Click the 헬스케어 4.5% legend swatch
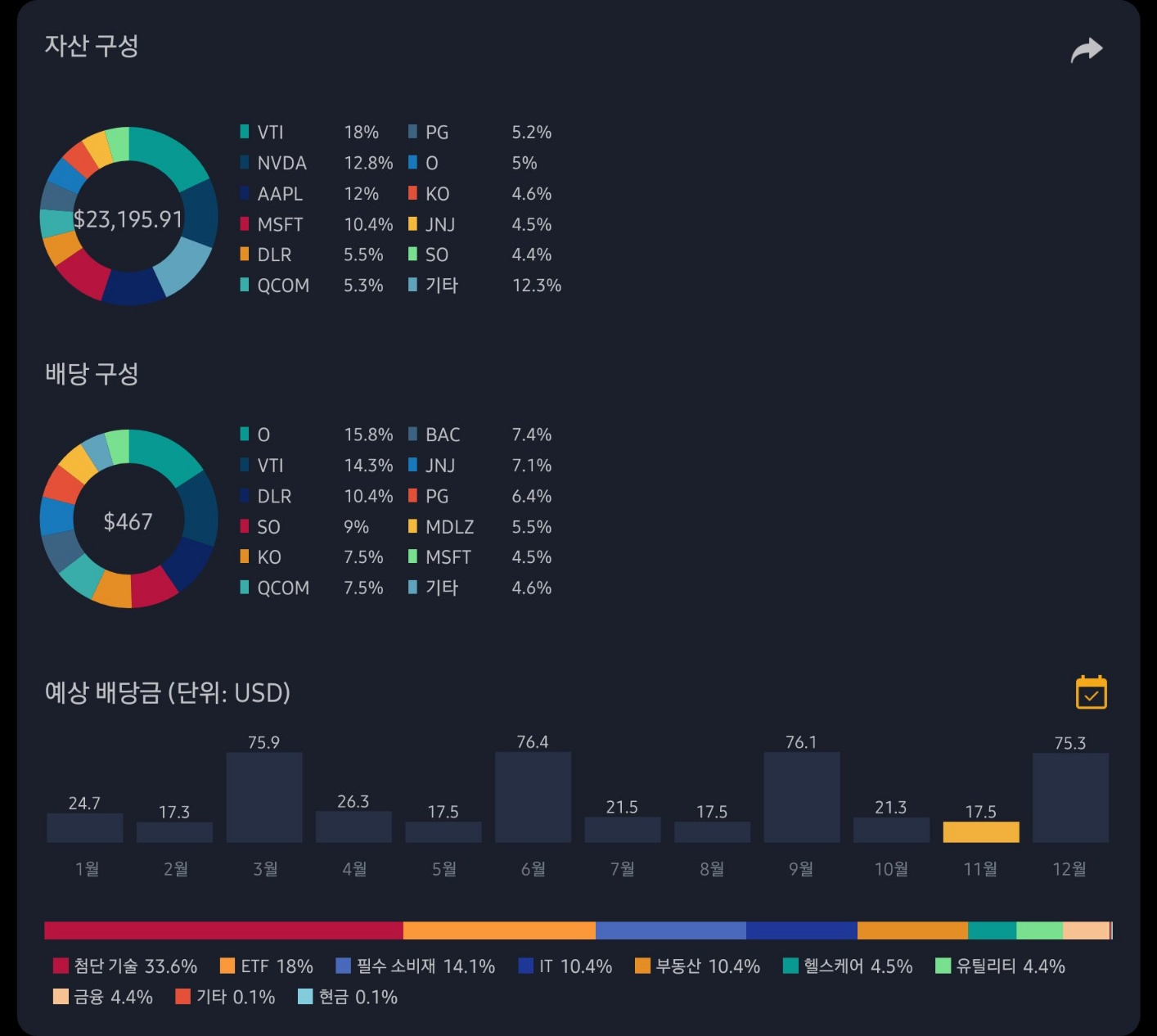The width and height of the screenshot is (1157, 1036). tap(790, 966)
